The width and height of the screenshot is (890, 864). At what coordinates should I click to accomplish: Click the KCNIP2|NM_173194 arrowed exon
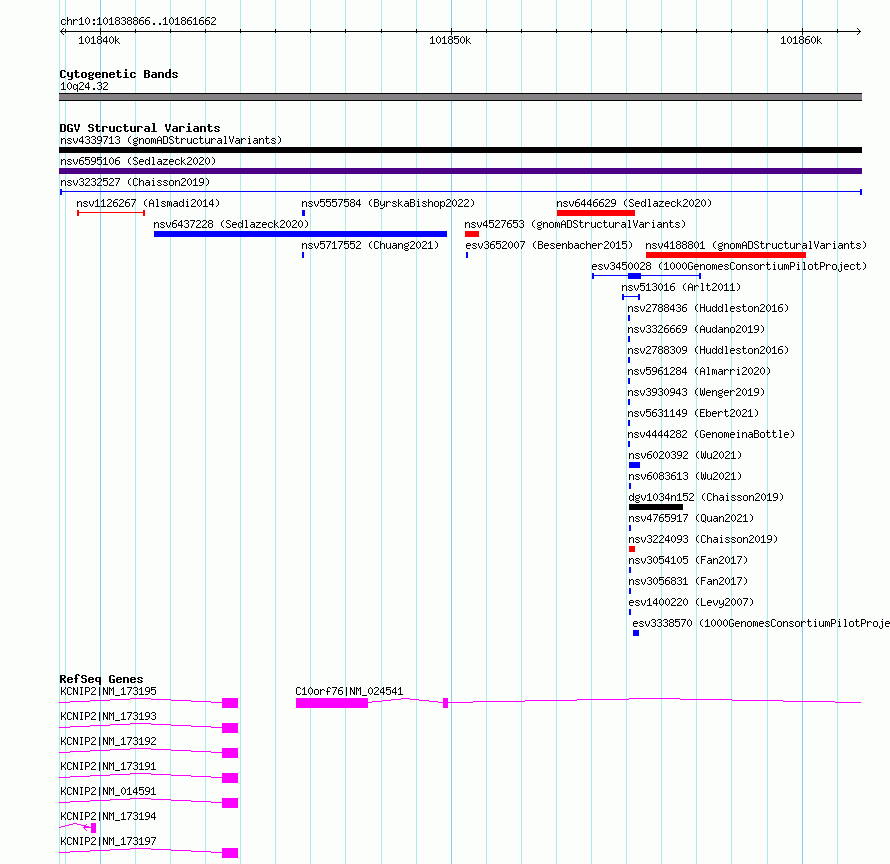tap(93, 828)
